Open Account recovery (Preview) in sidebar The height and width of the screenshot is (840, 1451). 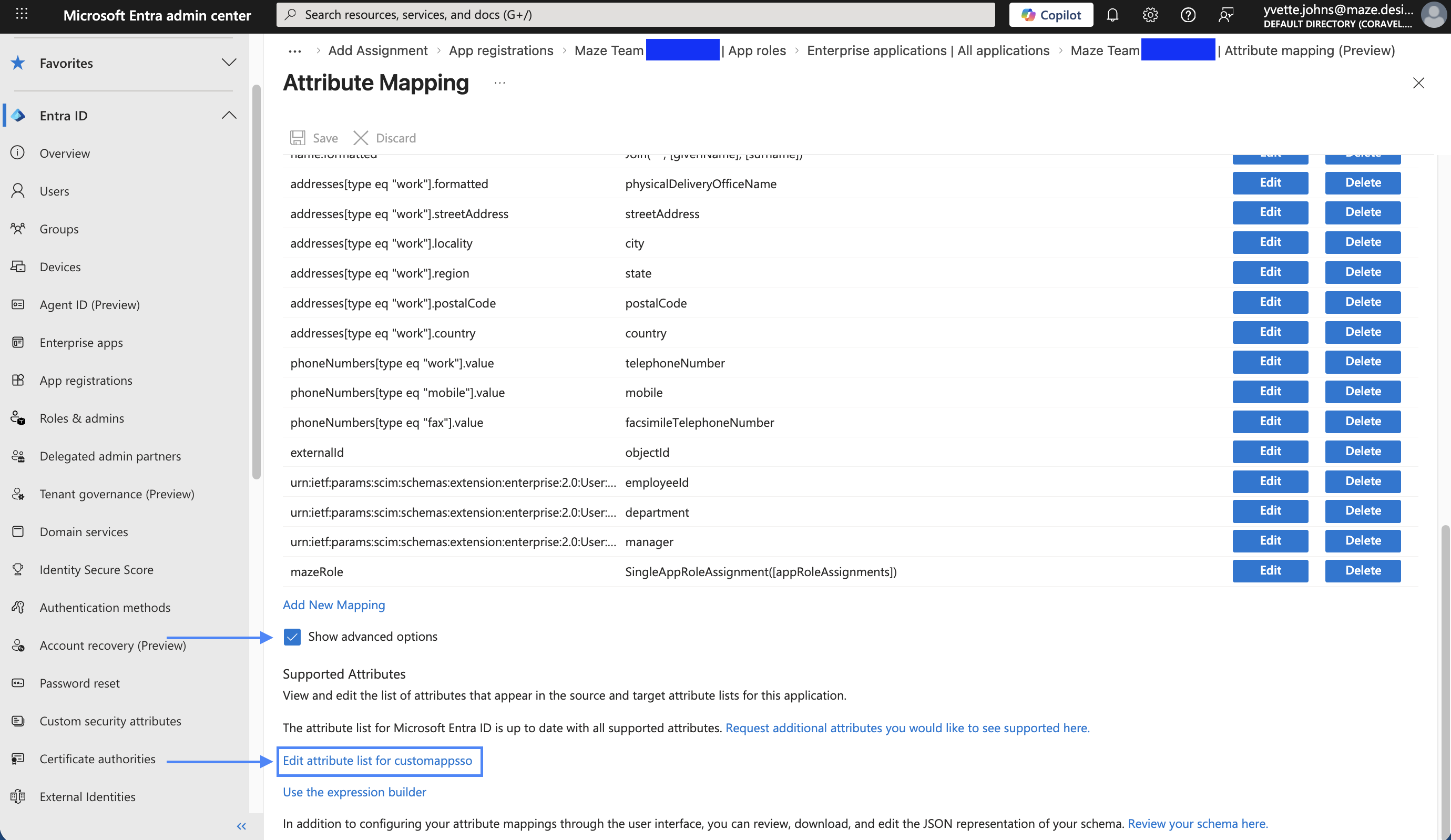(x=113, y=646)
